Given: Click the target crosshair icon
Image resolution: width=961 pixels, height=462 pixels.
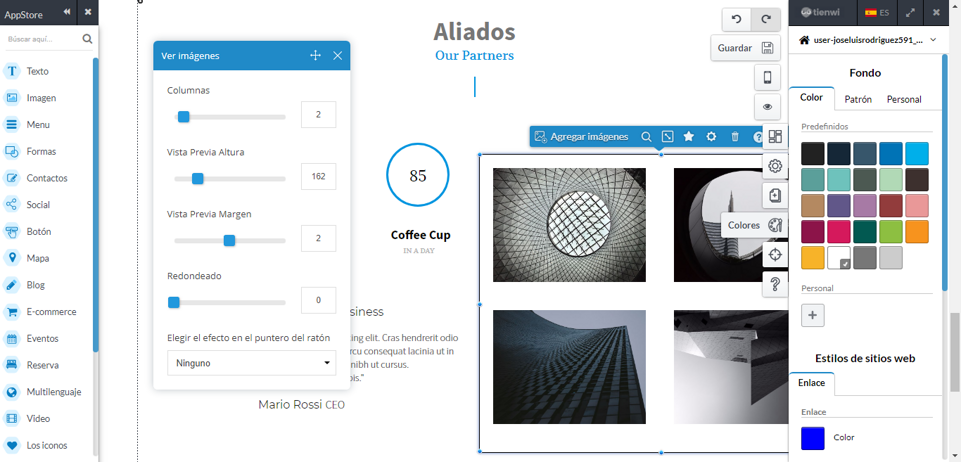Looking at the screenshot, I should pos(775,254).
